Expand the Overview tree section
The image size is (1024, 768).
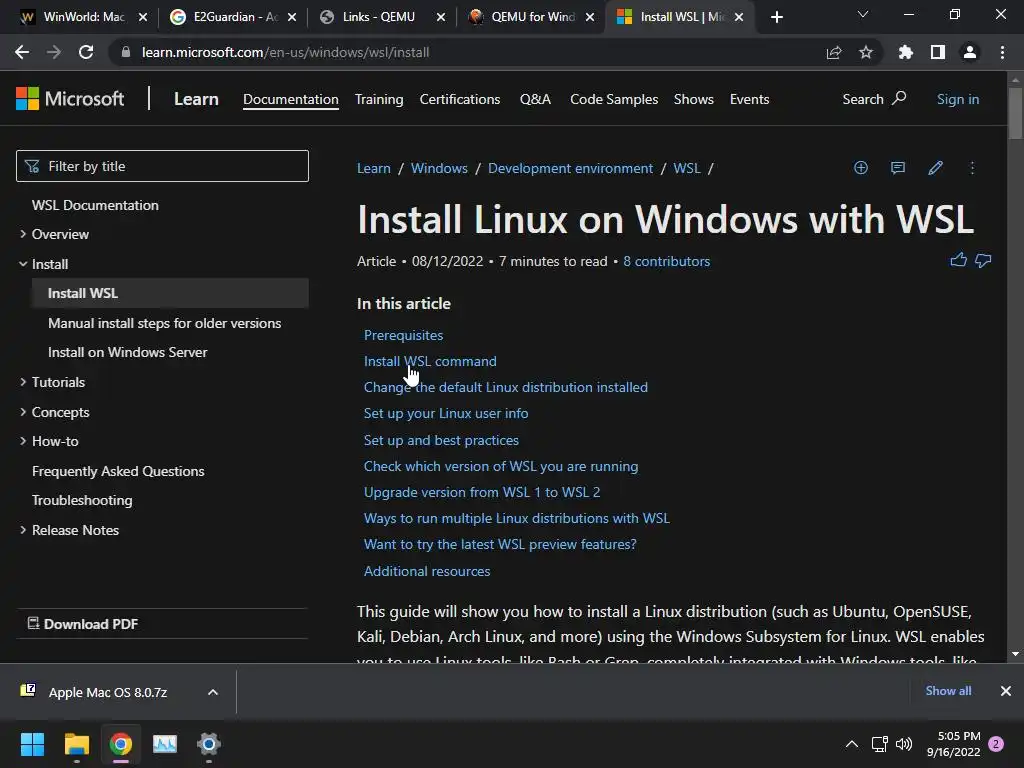(x=23, y=234)
